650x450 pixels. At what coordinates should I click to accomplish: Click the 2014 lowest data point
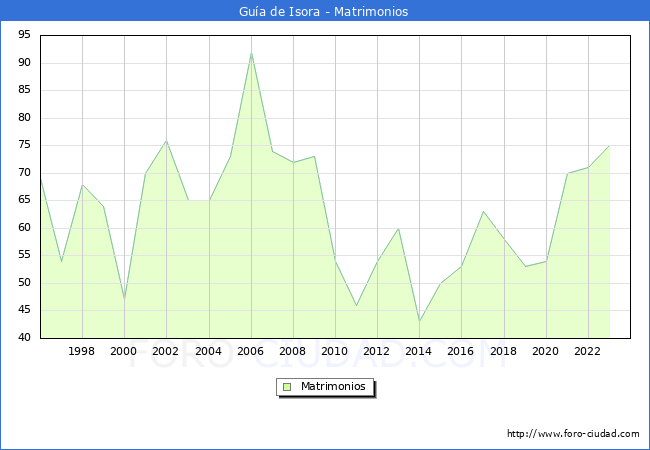tap(420, 321)
